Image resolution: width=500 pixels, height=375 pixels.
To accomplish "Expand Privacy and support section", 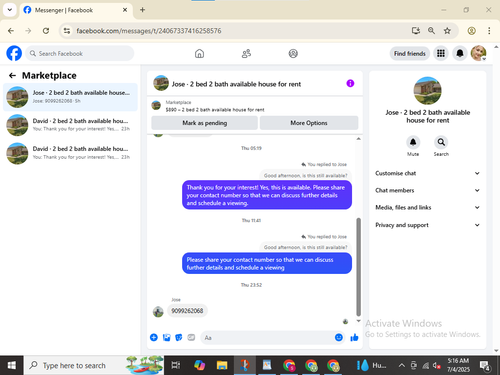I will (x=428, y=225).
